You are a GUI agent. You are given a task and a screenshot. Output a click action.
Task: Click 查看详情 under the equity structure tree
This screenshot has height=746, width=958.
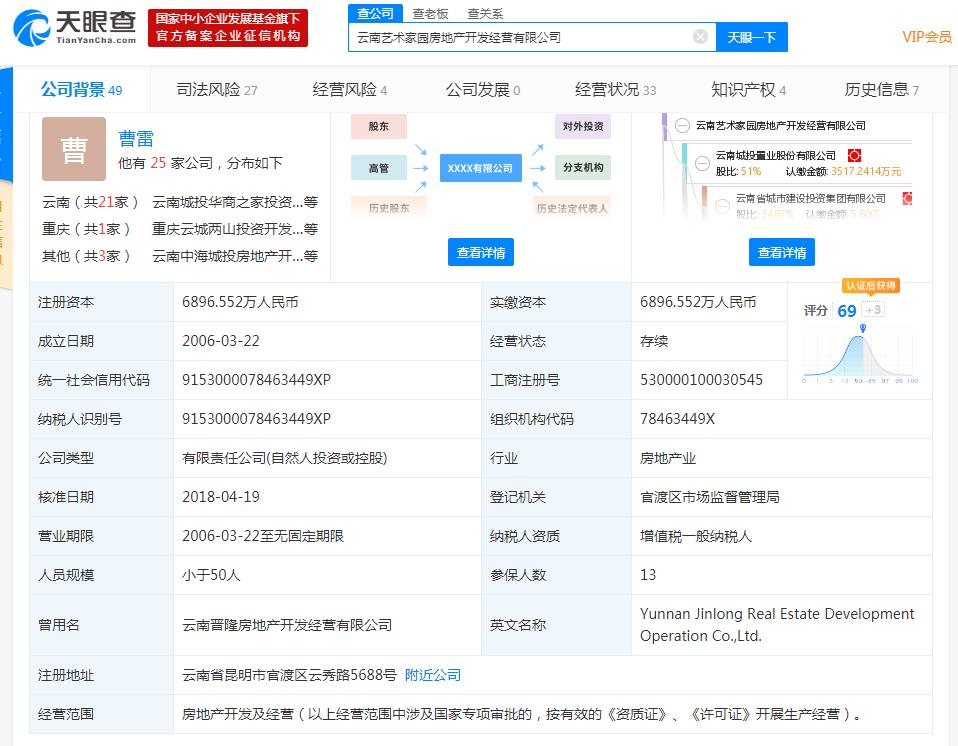coord(782,252)
